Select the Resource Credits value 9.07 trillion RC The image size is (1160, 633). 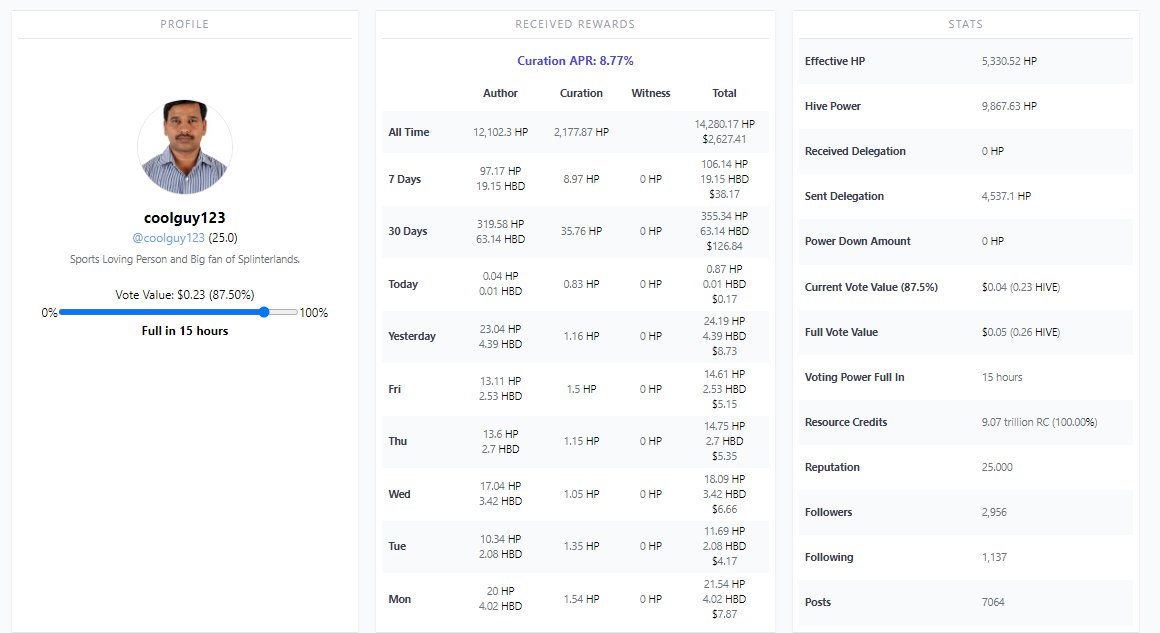click(1039, 422)
